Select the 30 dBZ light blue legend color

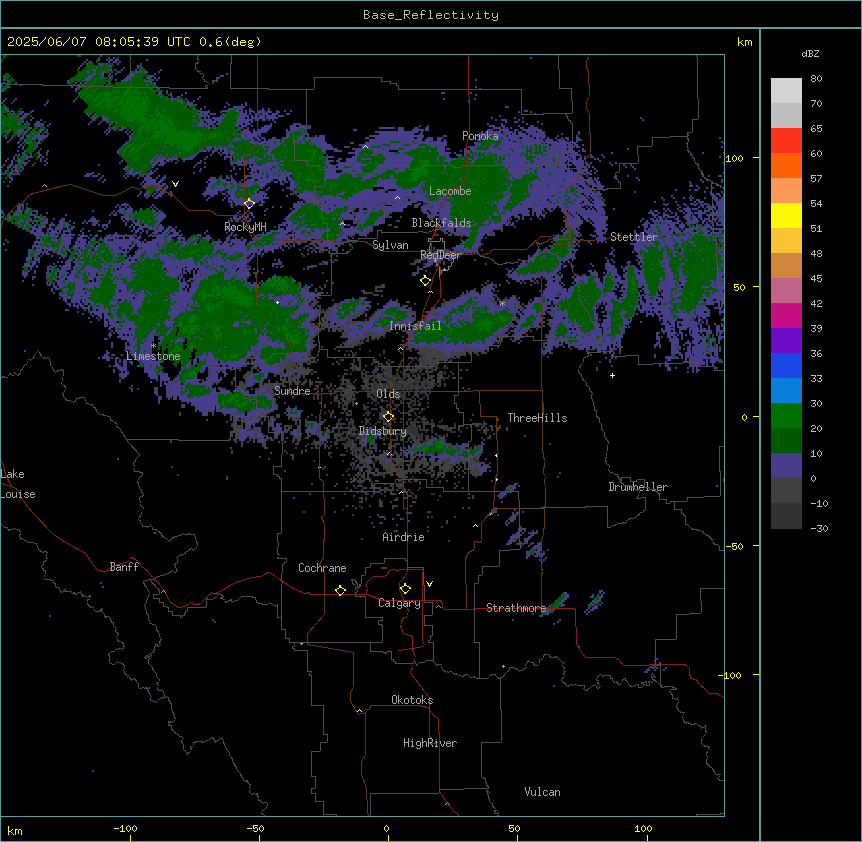point(786,390)
